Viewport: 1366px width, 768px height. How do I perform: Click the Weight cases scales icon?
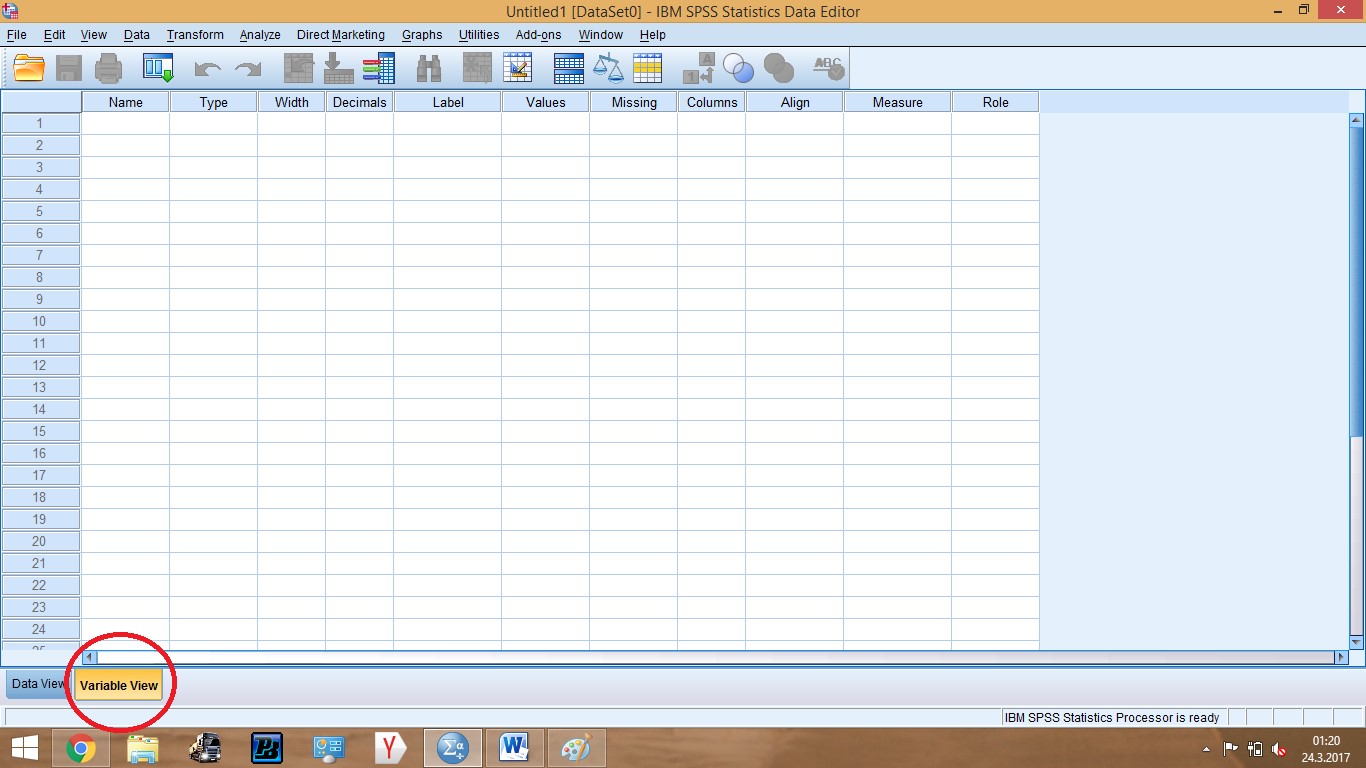point(608,68)
